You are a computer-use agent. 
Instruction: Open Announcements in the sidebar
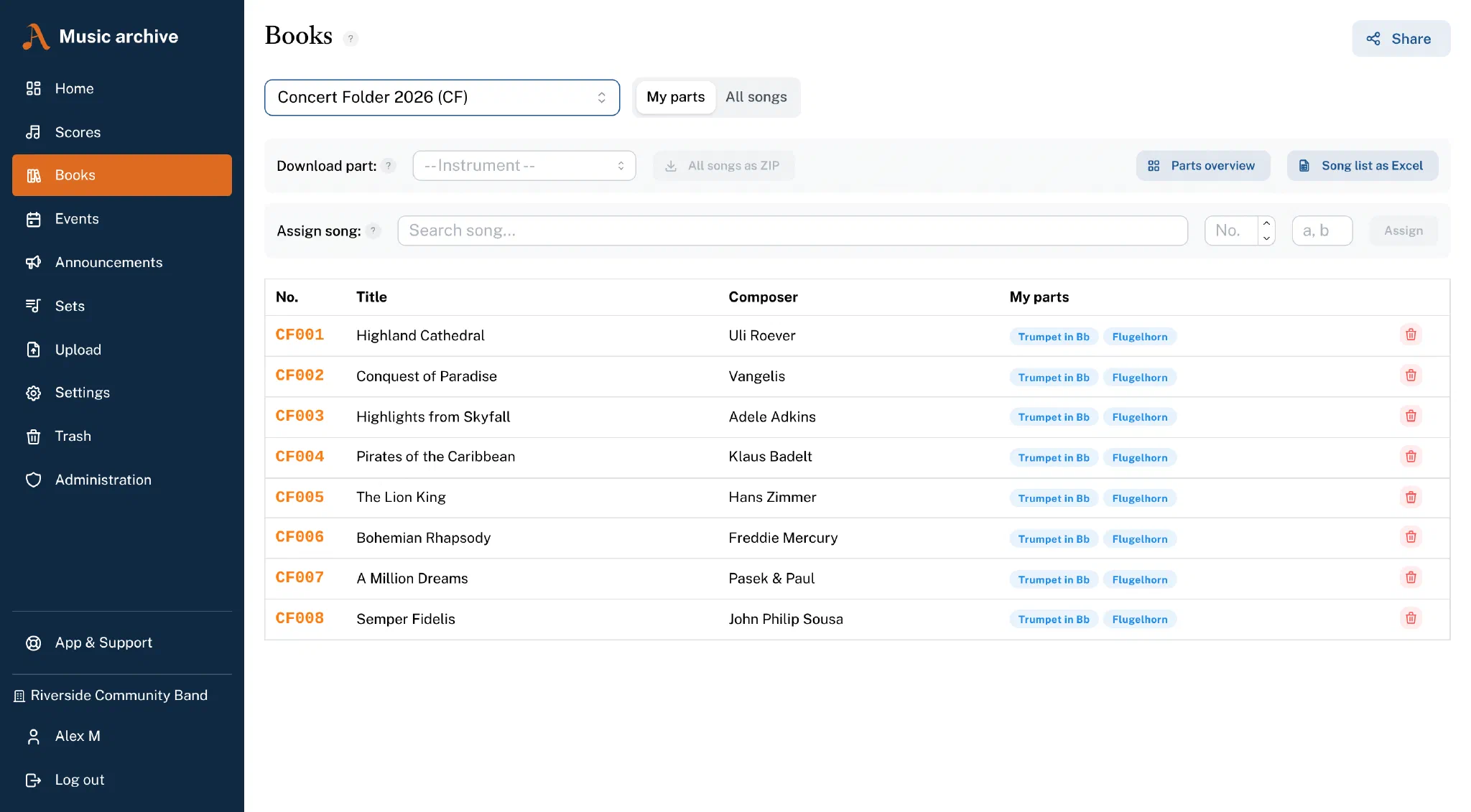pyautogui.click(x=121, y=263)
